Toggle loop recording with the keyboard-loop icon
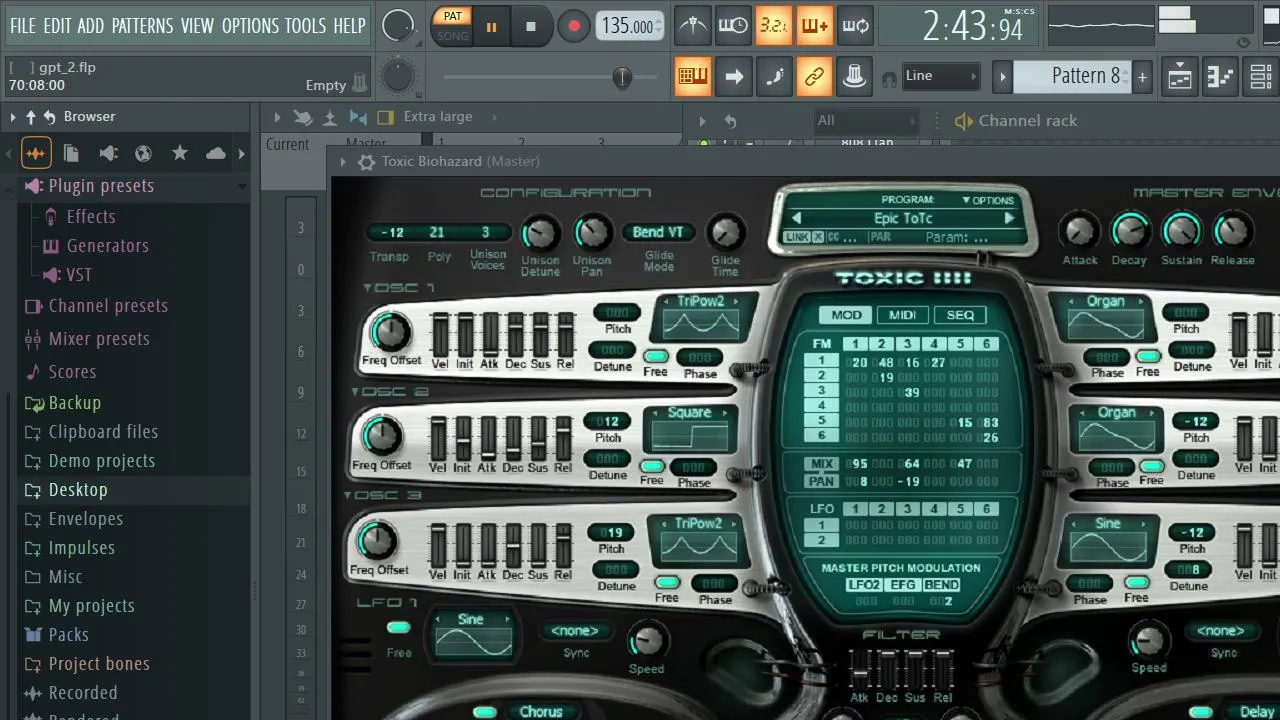1280x720 pixels. pos(855,26)
